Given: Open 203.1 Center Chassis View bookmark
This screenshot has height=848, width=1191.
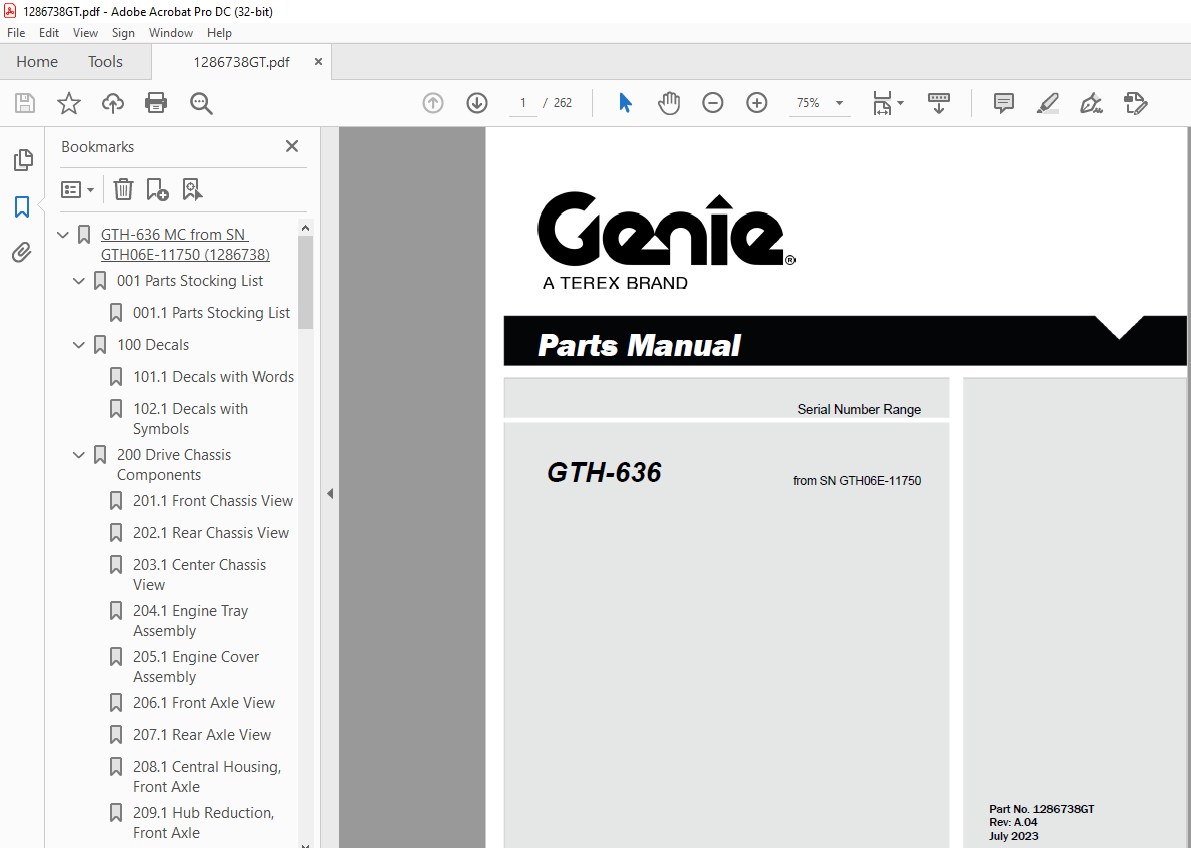Looking at the screenshot, I should 200,574.
